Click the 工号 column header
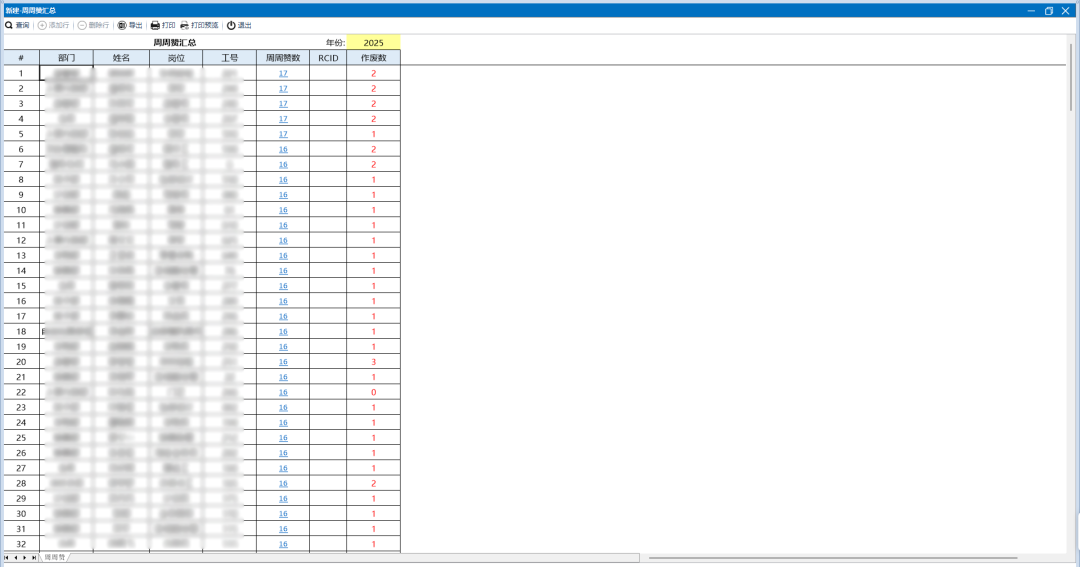Viewport: 1080px width, 567px height. tap(230, 58)
